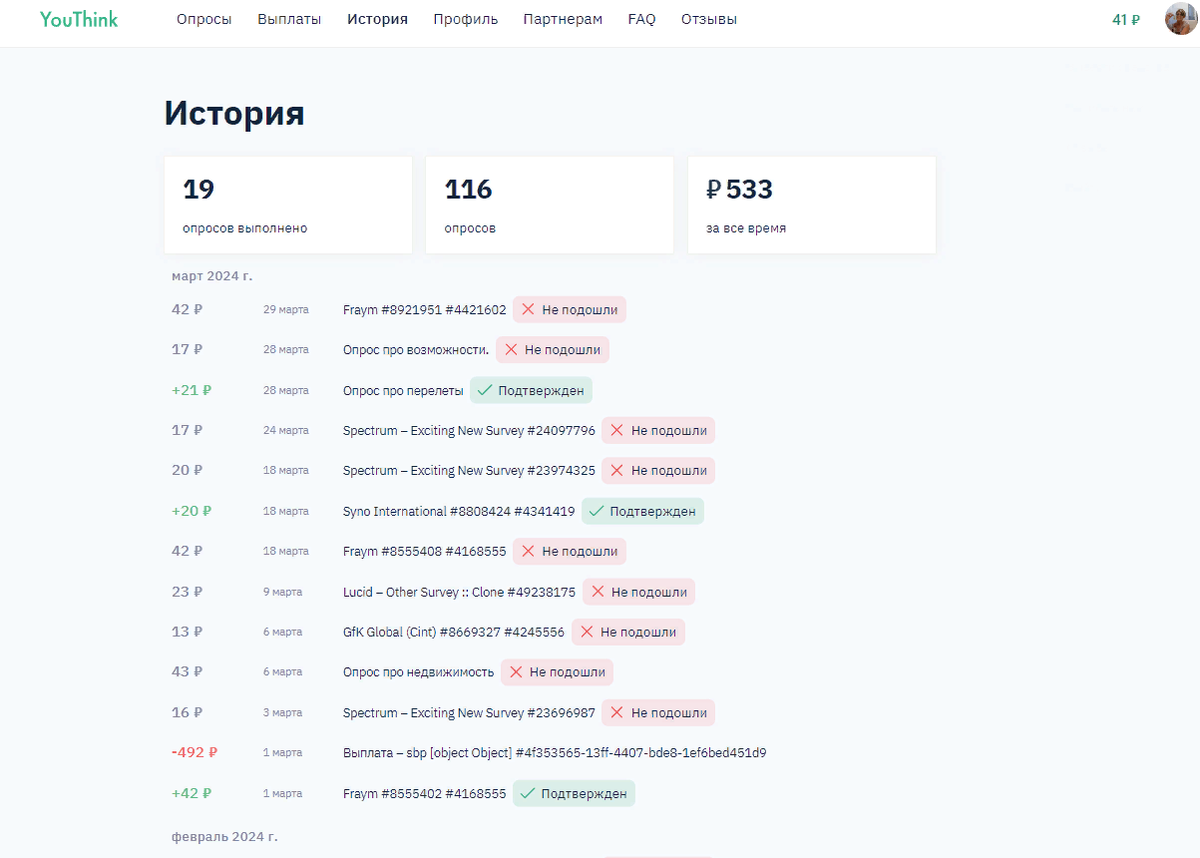Viewport: 1200px width, 858px height.
Task: Select text Опрос про возможности.
Action: coord(416,350)
